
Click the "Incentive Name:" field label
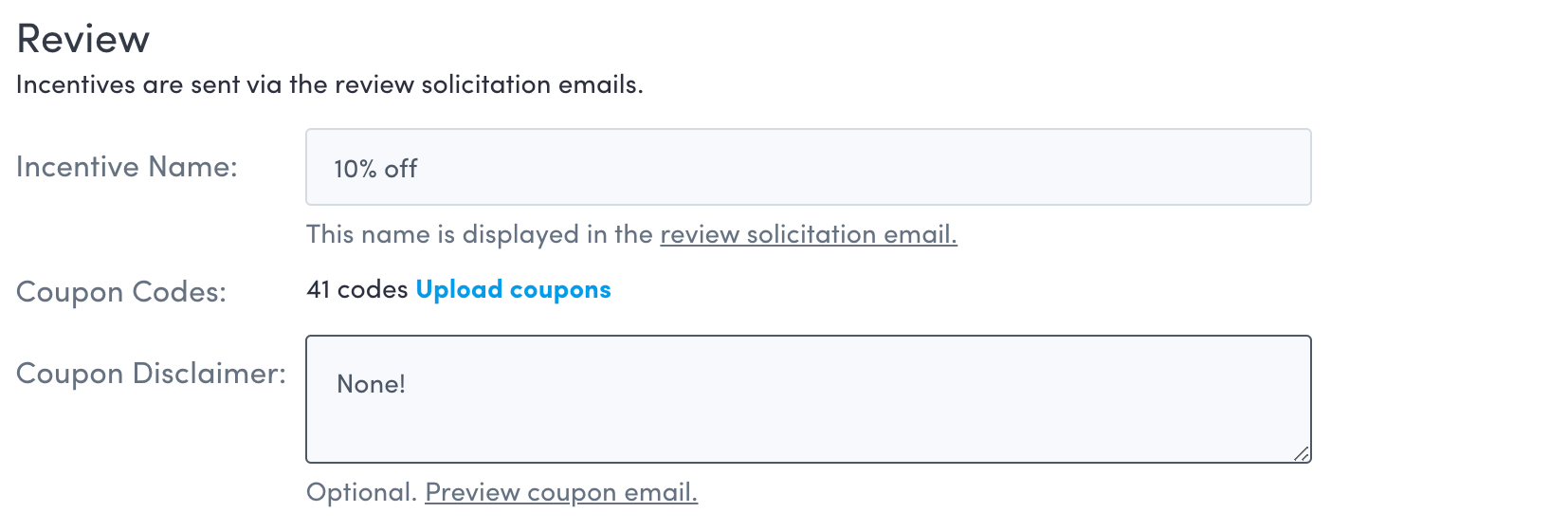127,167
